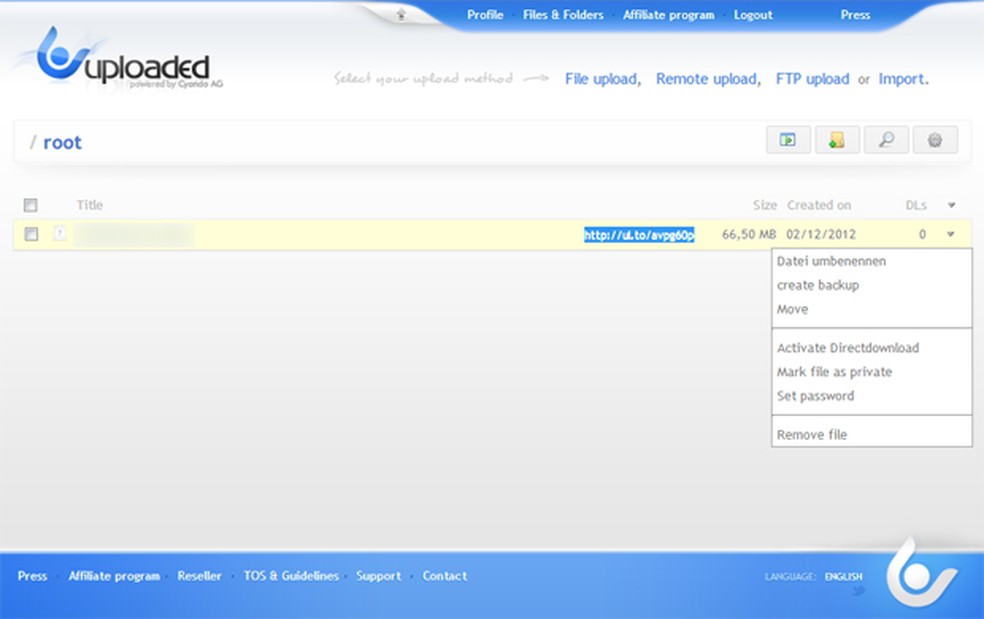The width and height of the screenshot is (984, 619).
Task: Choose the File upload method
Action: pos(601,79)
